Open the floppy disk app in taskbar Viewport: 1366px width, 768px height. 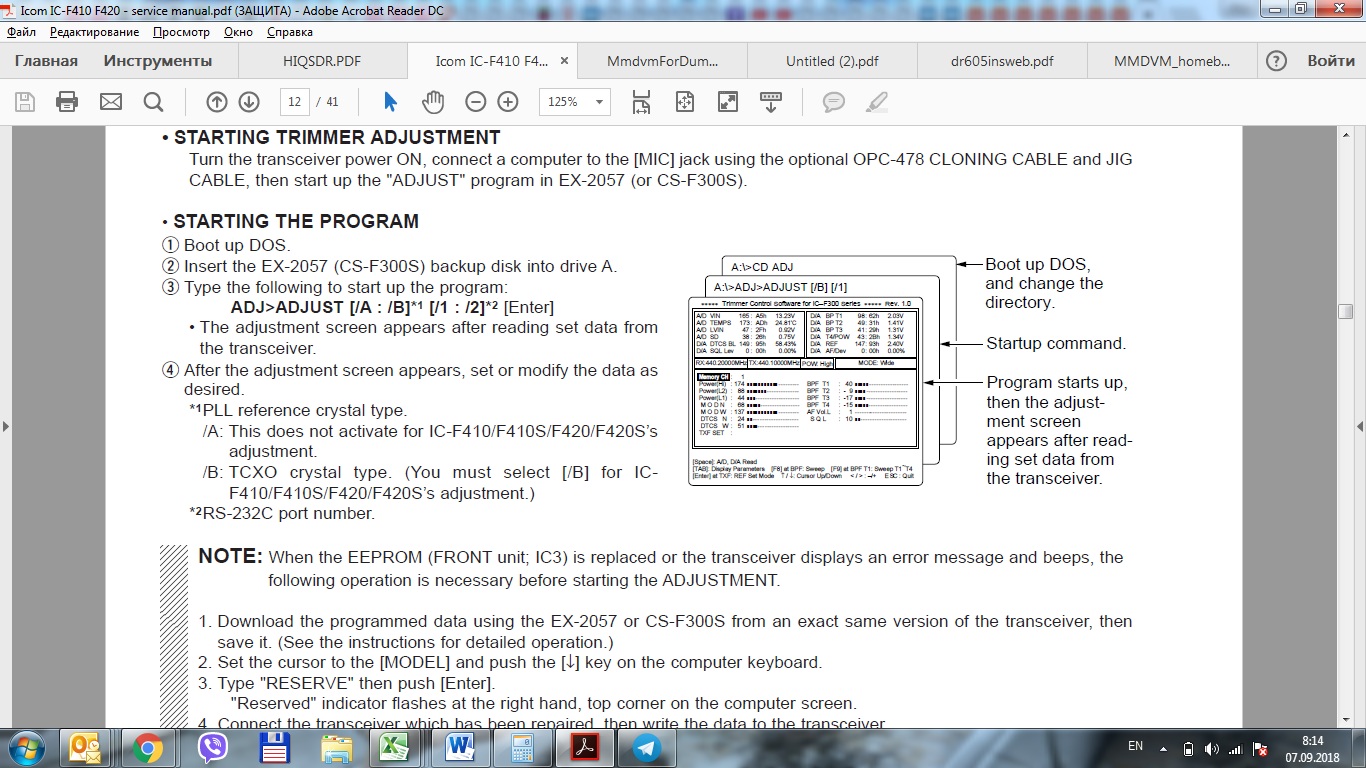click(x=274, y=747)
